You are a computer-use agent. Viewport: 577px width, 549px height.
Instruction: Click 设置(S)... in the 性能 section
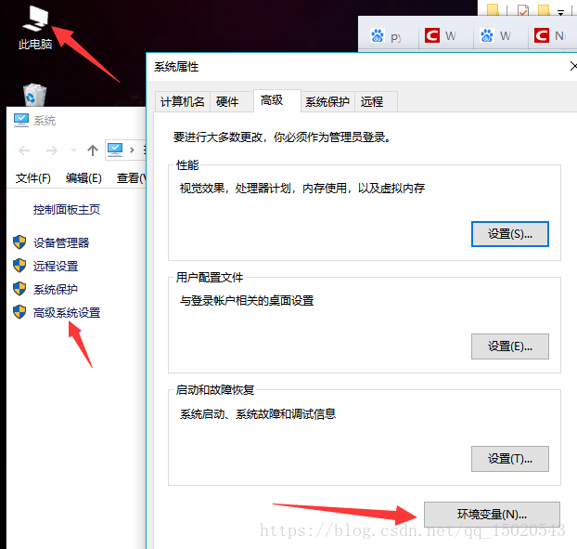click(510, 234)
